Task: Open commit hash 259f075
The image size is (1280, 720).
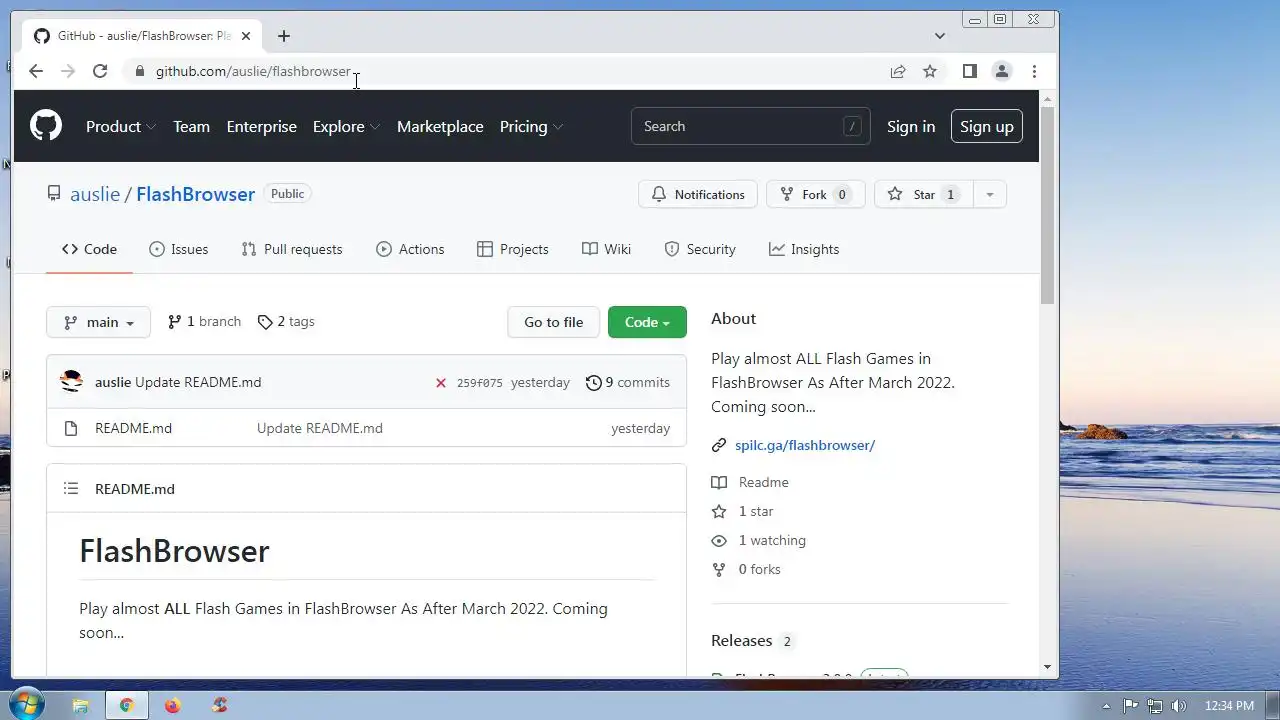Action: 480,383
